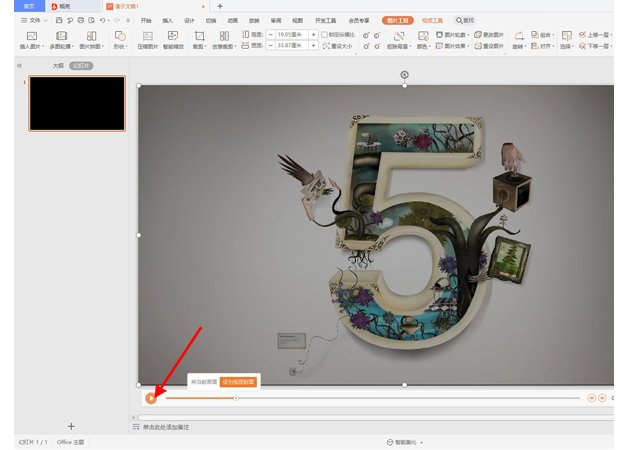Collapse the slide panel with double-arrow icon

coord(19,65)
